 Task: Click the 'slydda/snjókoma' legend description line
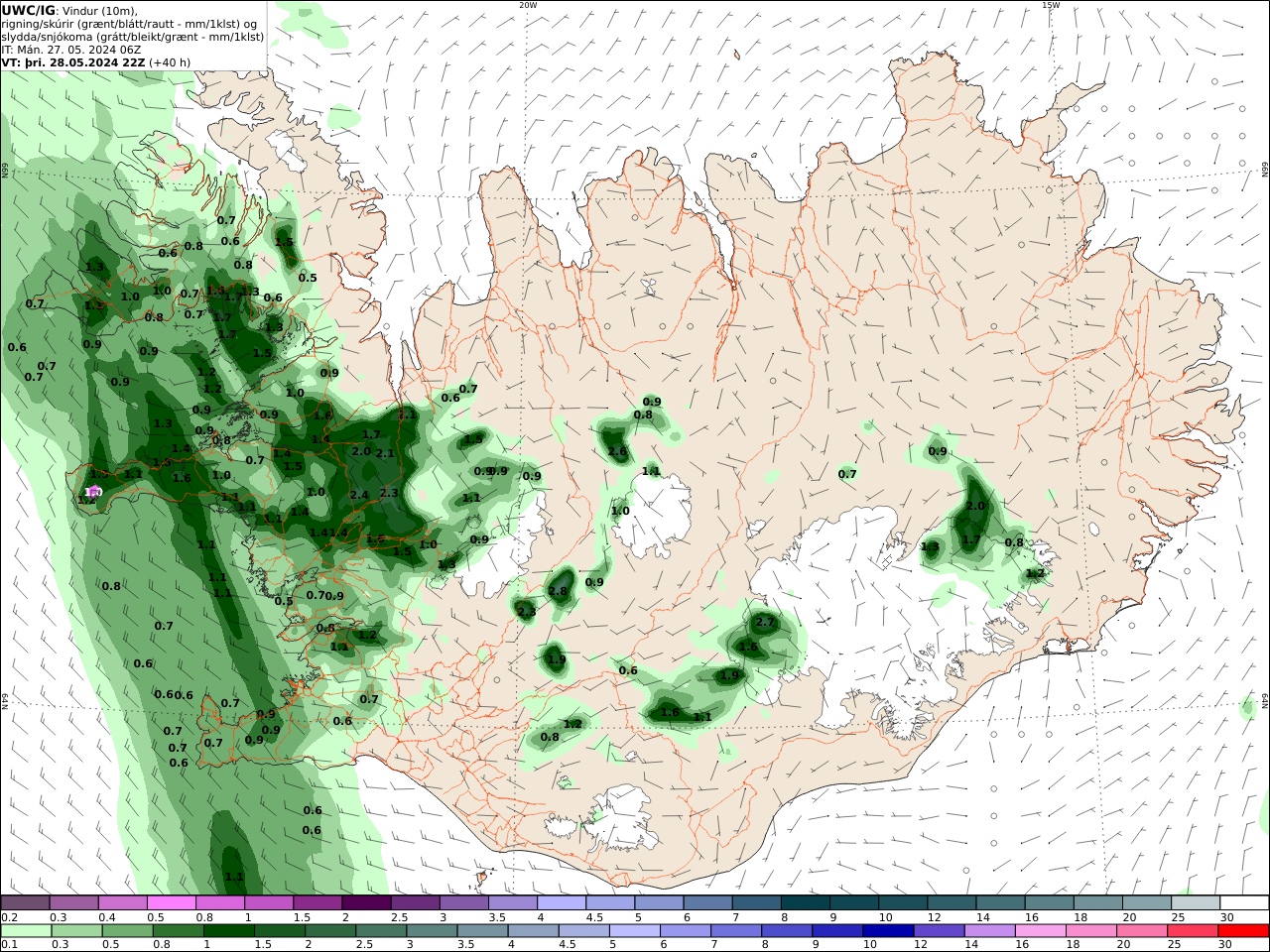tap(132, 37)
